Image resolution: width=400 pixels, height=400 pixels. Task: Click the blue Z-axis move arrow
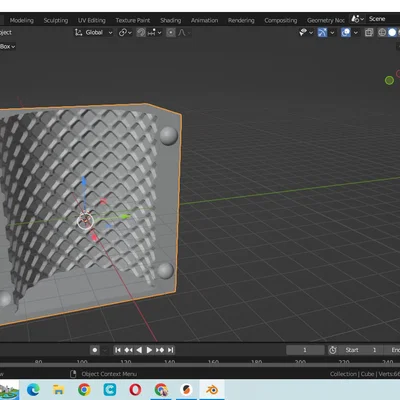[x=84, y=182]
